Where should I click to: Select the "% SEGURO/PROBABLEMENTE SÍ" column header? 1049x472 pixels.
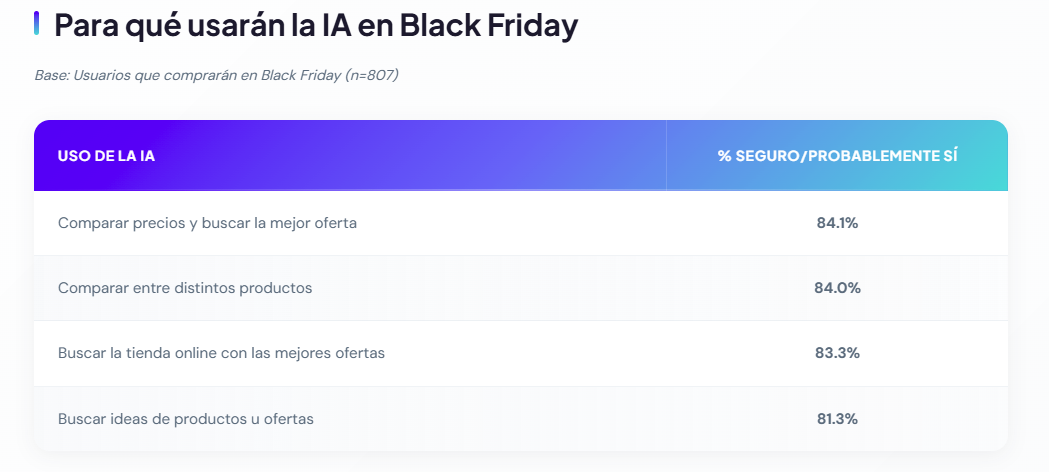[x=837, y=156]
